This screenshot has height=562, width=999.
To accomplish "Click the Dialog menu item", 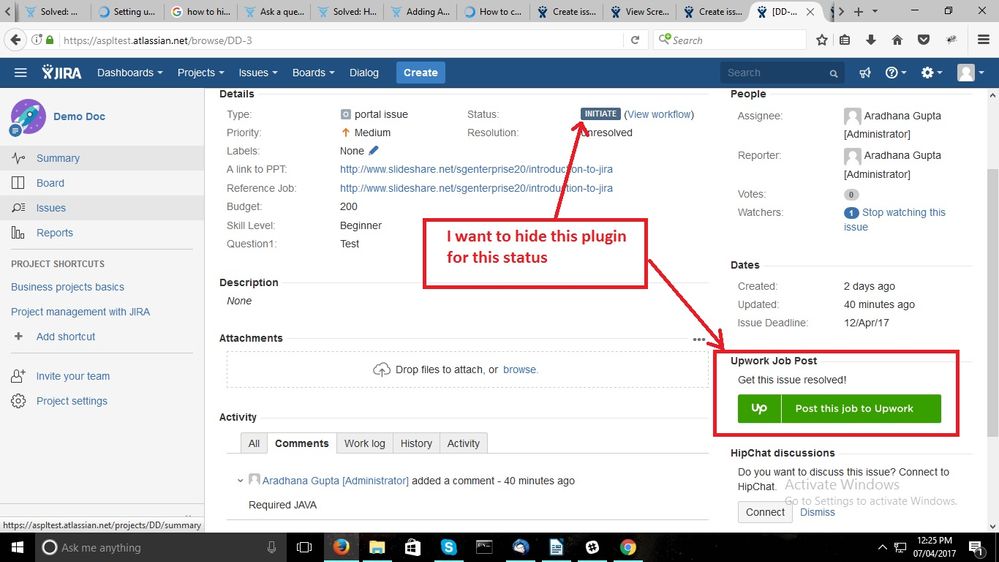I will point(364,73).
